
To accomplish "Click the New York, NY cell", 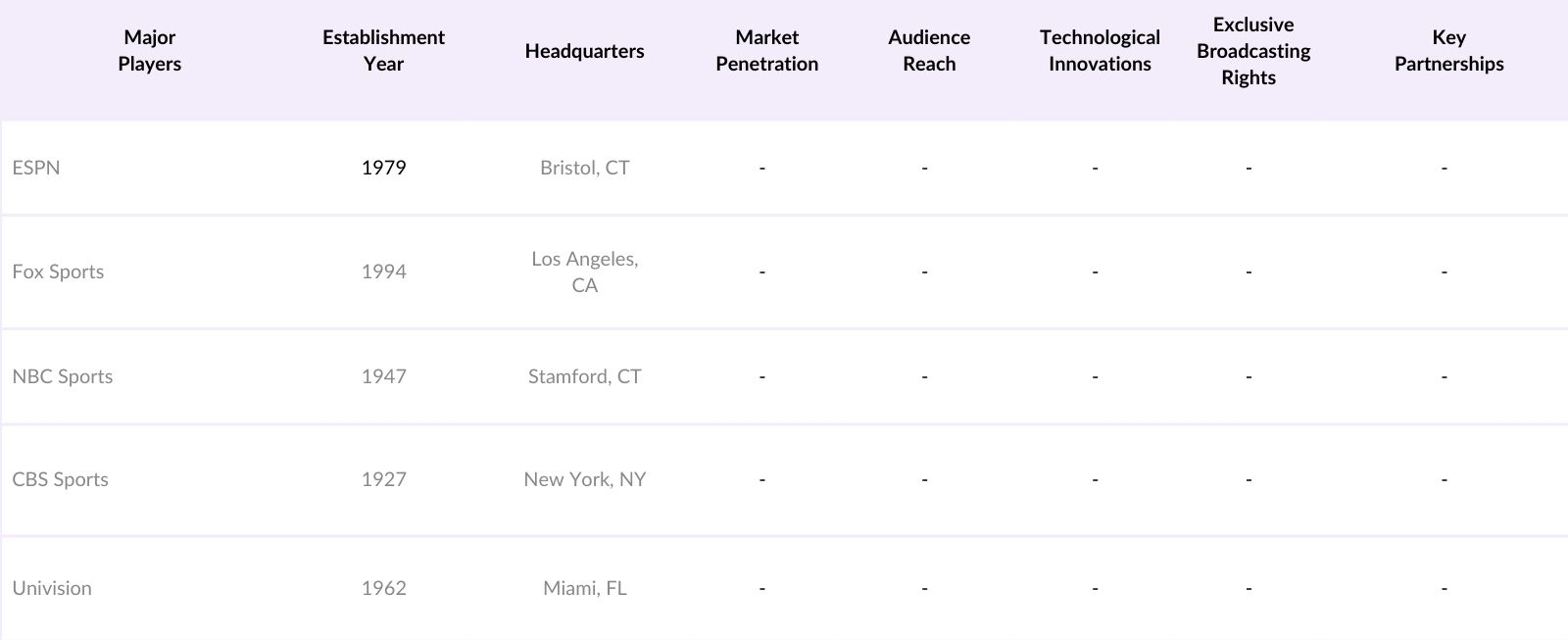I will pos(584,479).
